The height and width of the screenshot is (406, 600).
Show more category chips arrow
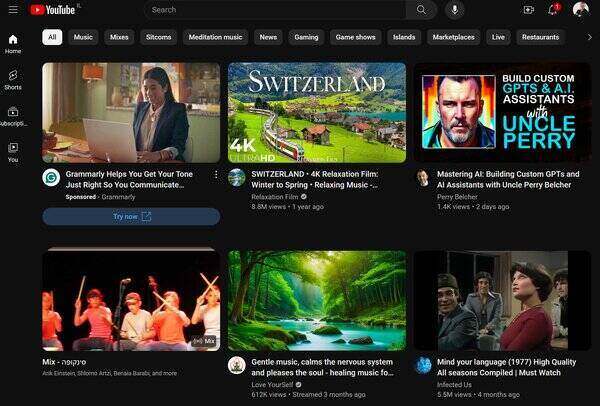(x=589, y=37)
